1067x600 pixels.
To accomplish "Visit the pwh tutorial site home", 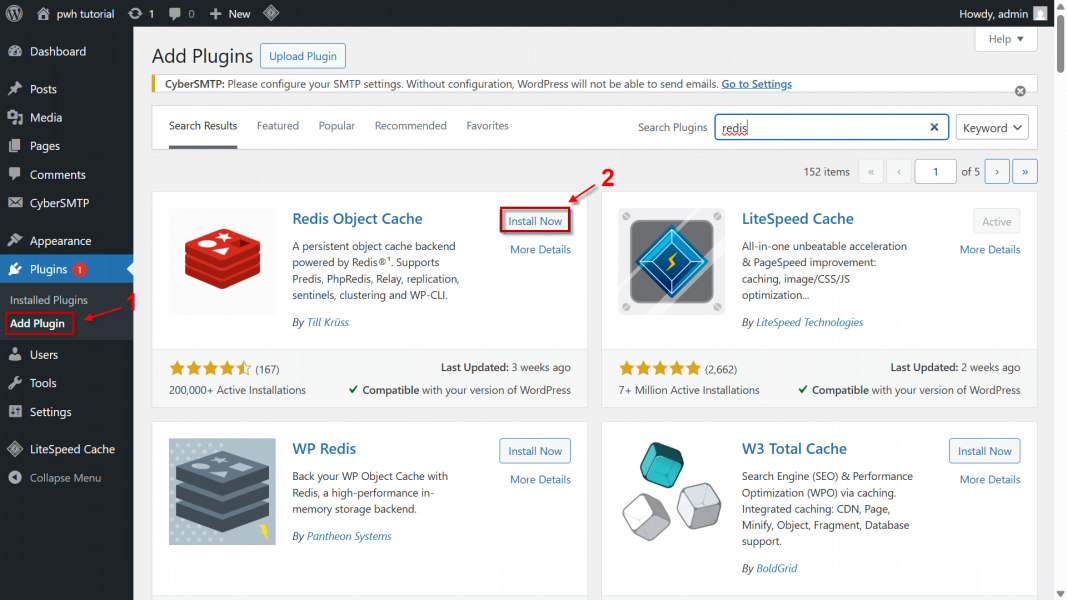I will 76,14.
